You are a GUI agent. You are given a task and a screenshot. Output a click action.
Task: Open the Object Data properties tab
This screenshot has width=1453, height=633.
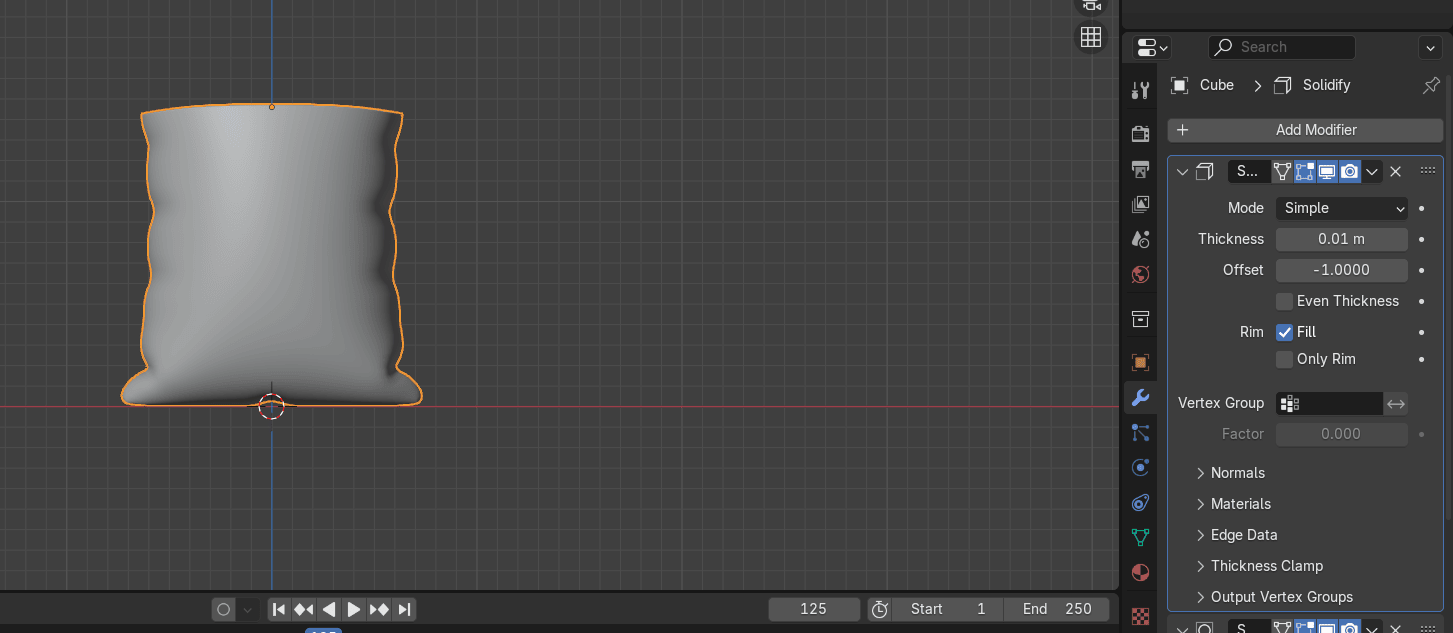pyautogui.click(x=1140, y=537)
